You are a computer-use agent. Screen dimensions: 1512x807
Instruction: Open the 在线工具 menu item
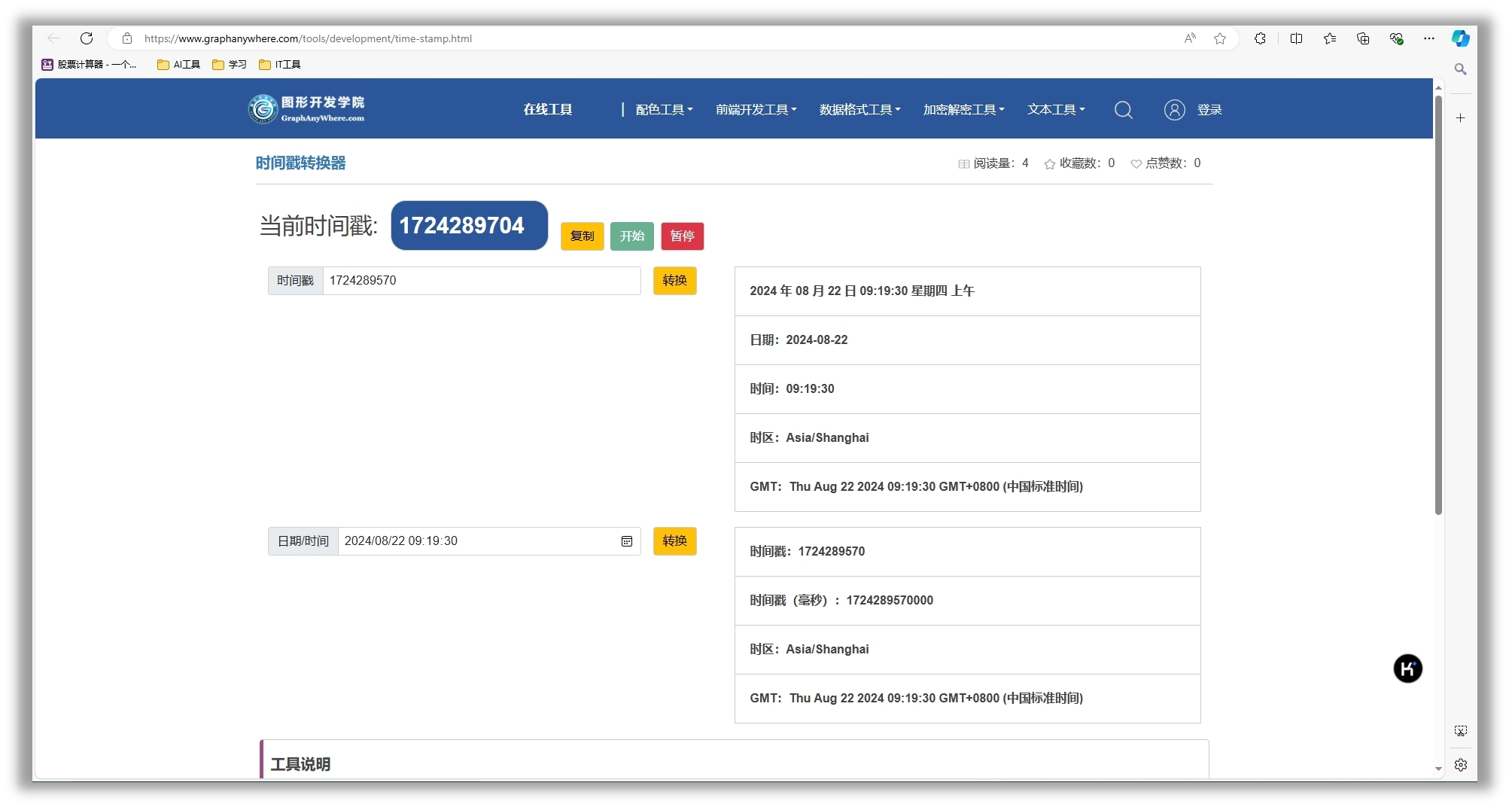[x=548, y=110]
